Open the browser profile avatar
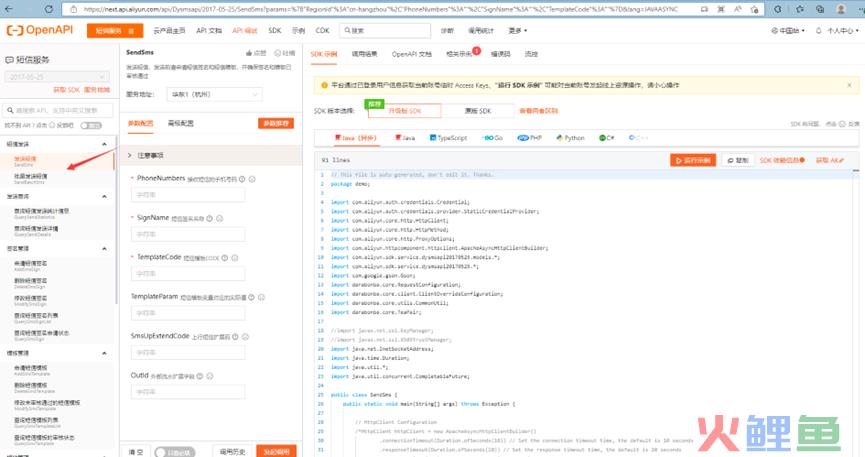 click(x=841, y=9)
